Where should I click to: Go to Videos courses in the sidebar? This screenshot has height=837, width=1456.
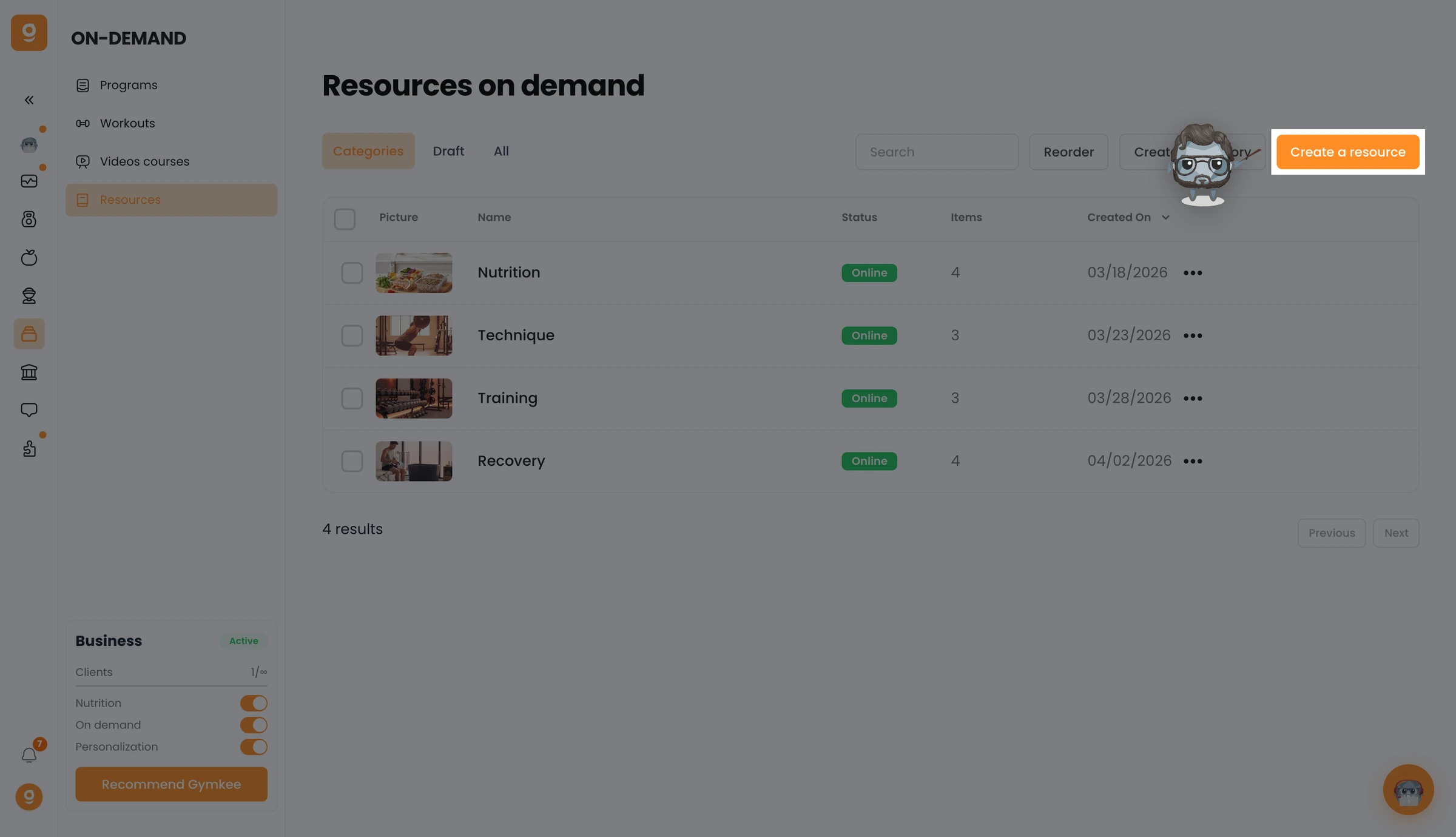pos(171,161)
